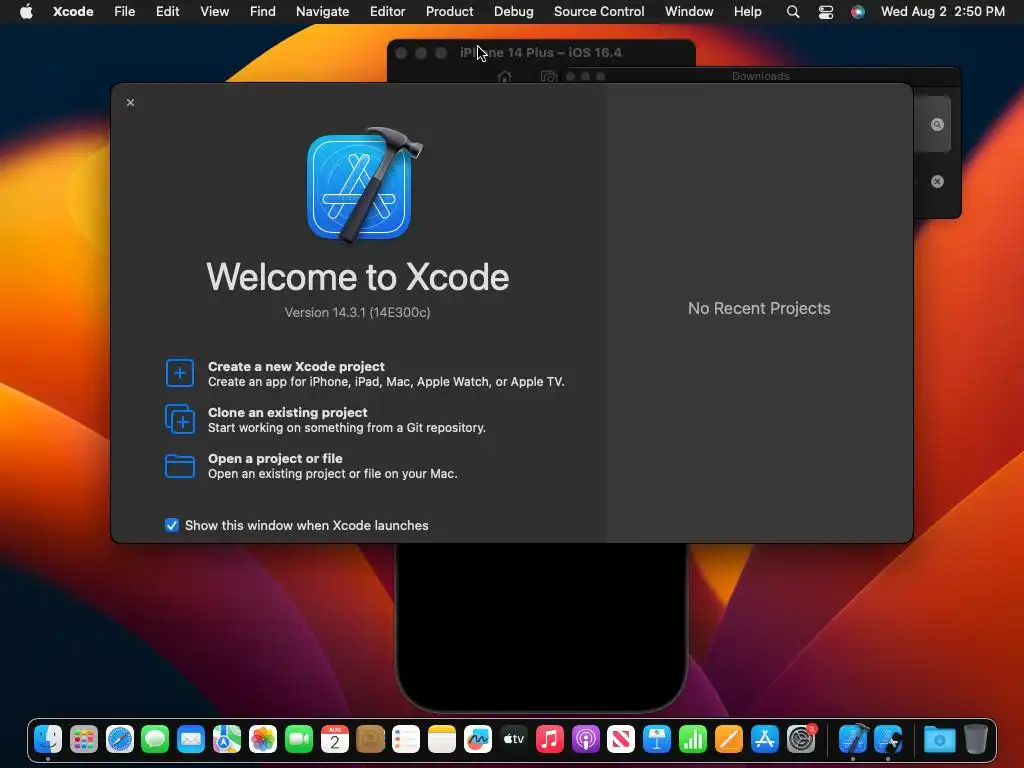Open the Help menu

tap(747, 12)
